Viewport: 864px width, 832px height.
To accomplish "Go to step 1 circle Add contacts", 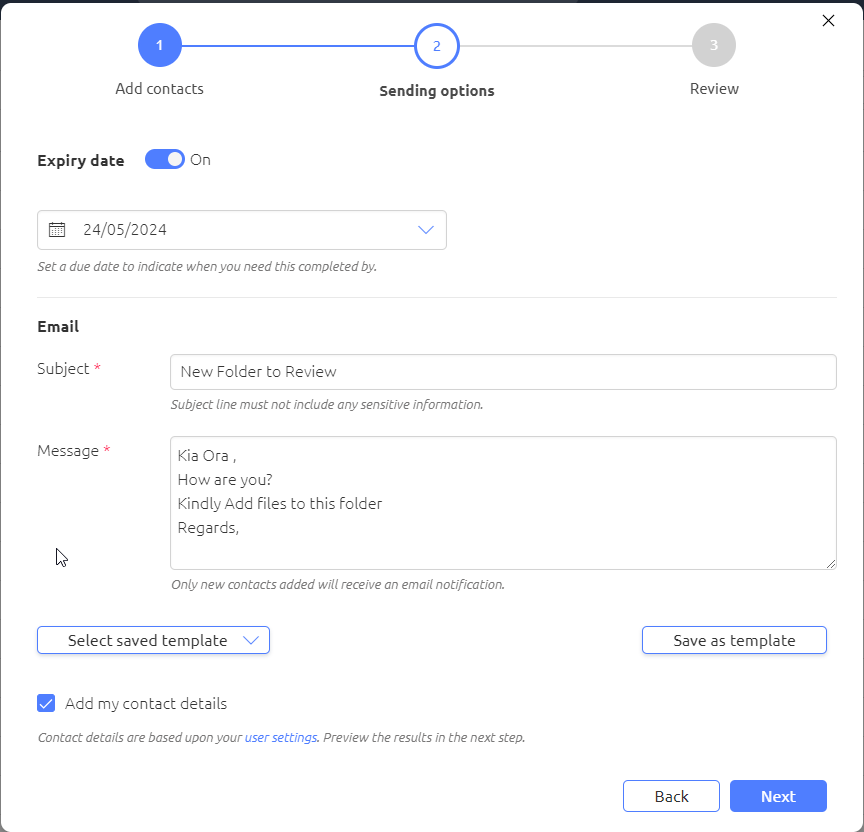I will [x=160, y=45].
